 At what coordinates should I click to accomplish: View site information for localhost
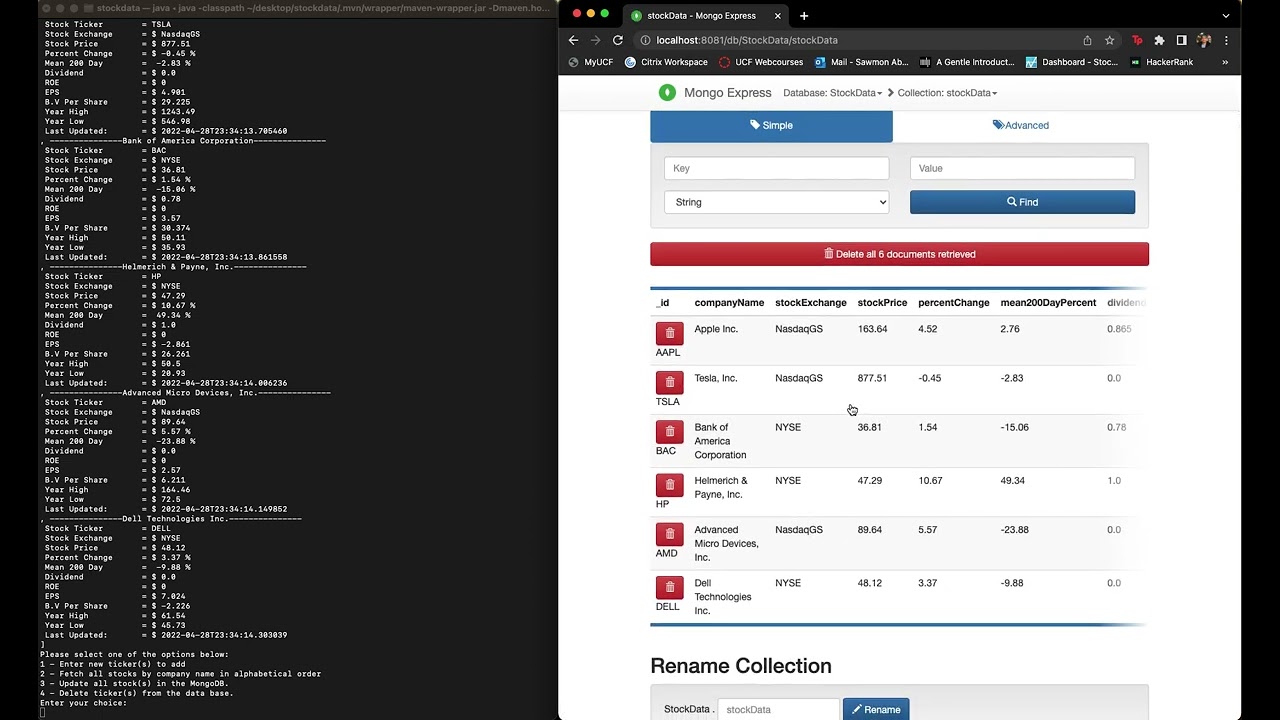pyautogui.click(x=645, y=40)
